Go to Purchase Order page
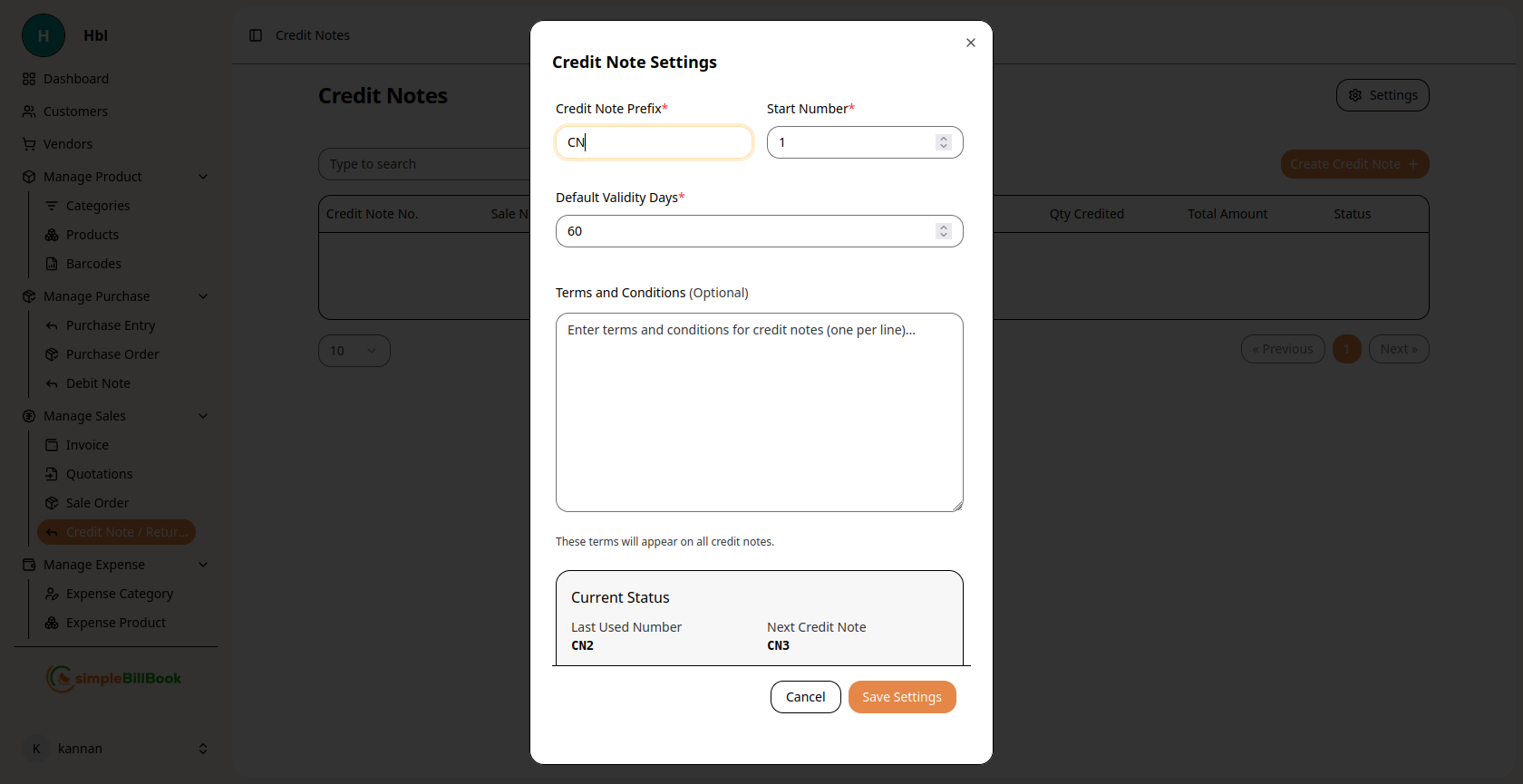Image resolution: width=1523 pixels, height=784 pixels. [112, 354]
